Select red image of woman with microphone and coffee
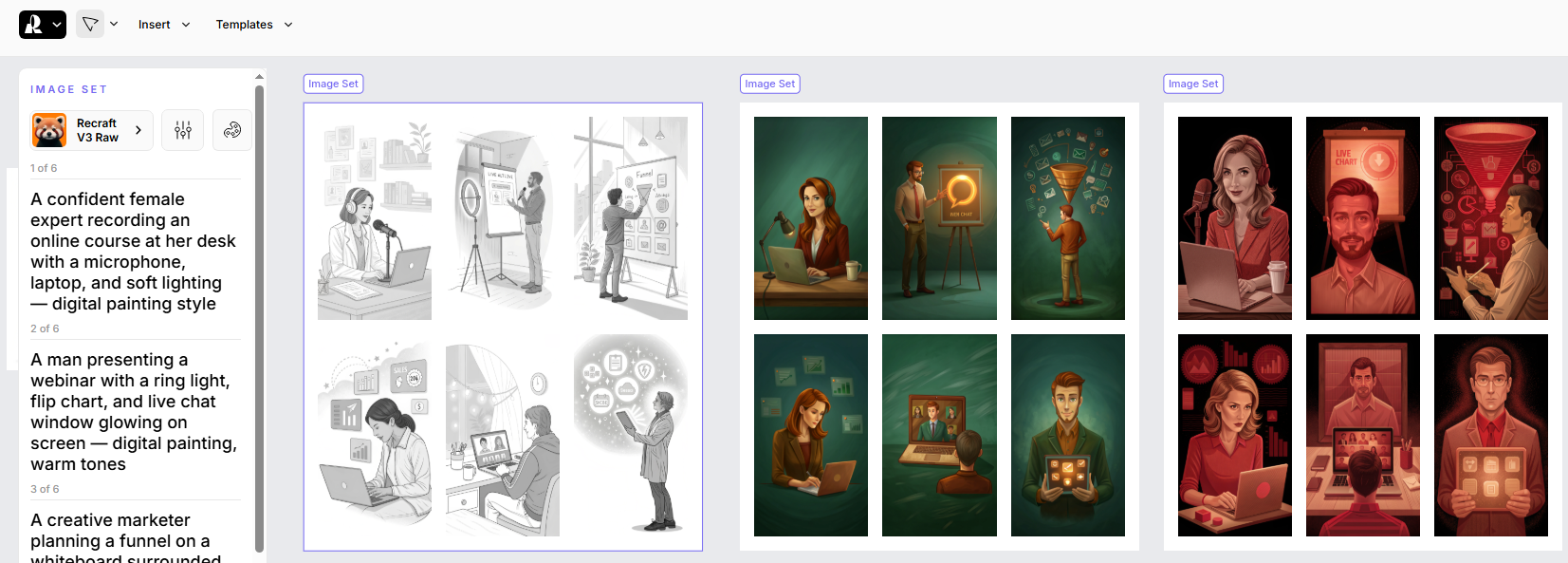1568x563 pixels. (1235, 218)
